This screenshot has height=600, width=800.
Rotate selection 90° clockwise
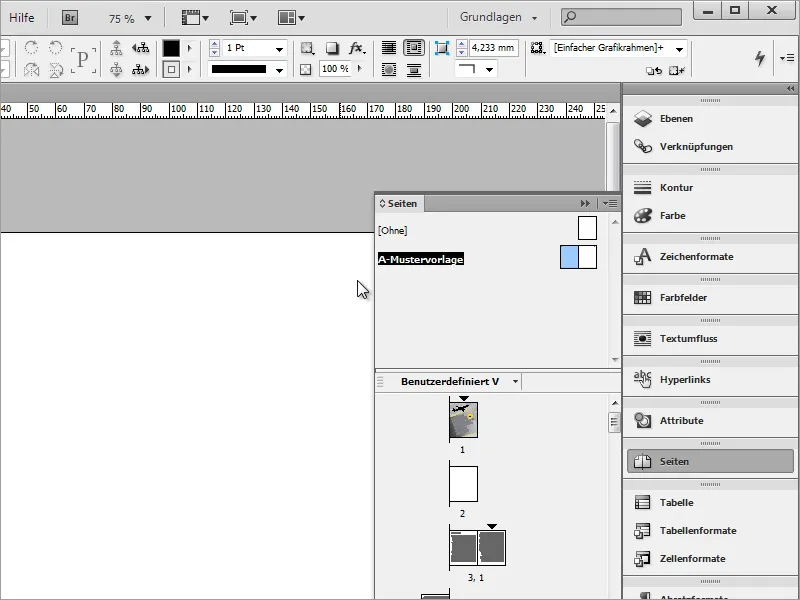[32, 47]
